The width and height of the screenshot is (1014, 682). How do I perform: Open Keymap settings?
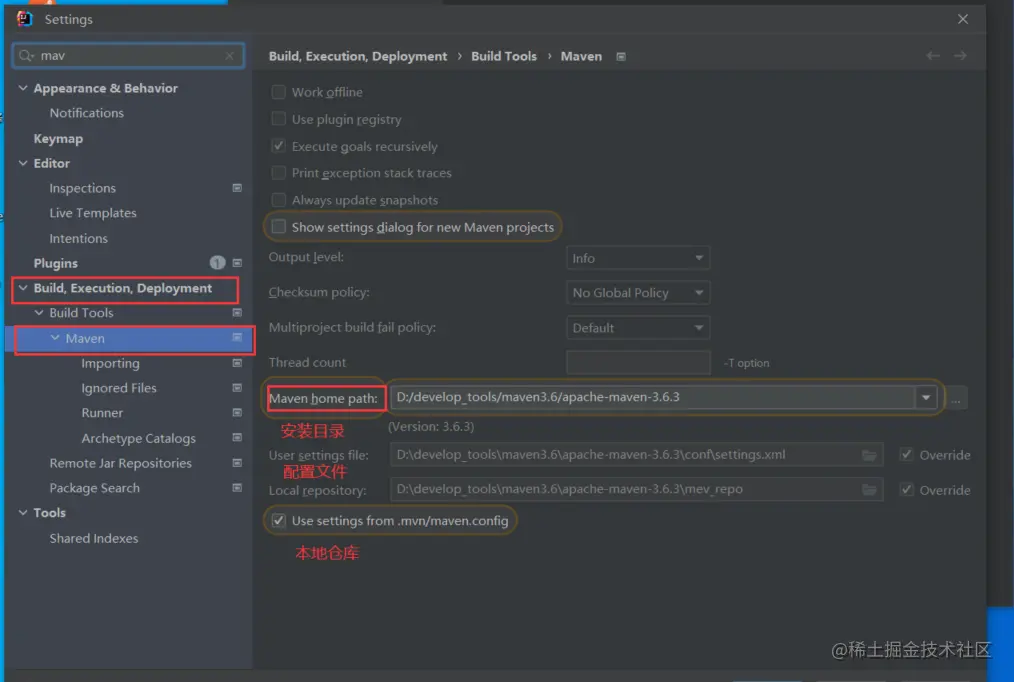[x=58, y=138]
